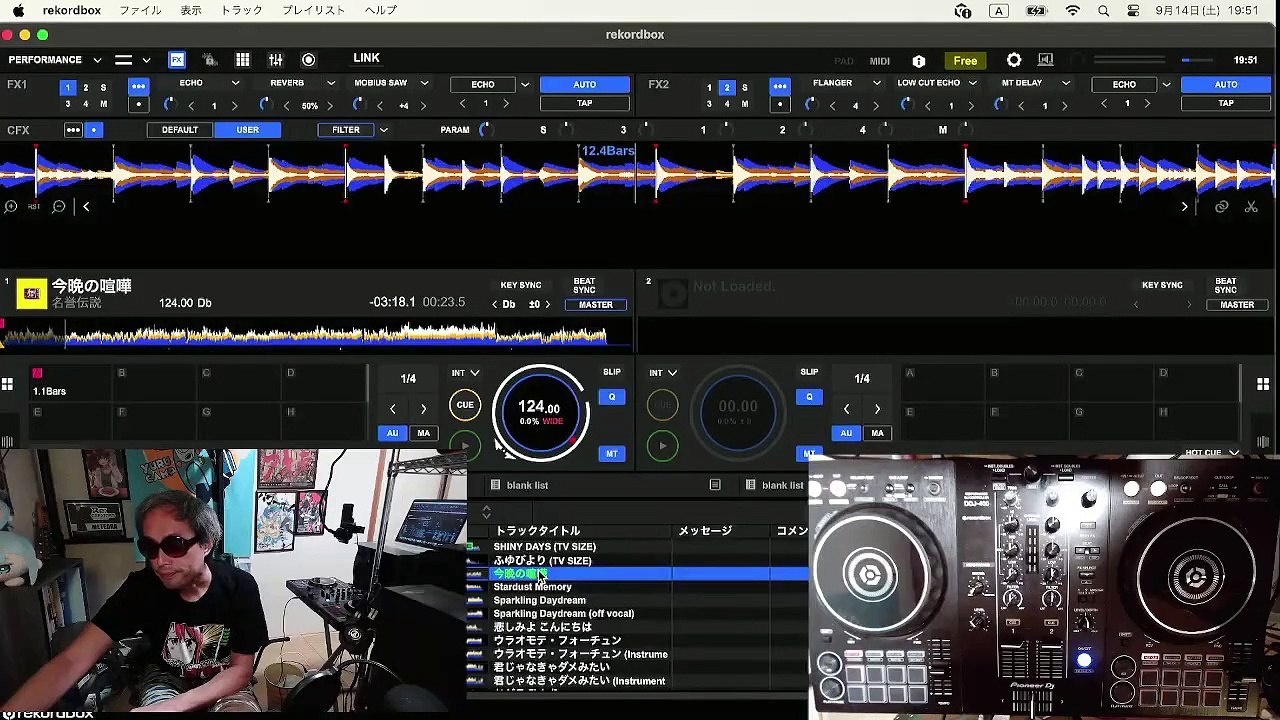Click waveform RST zoom reset
1280x720 pixels.
pyautogui.click(x=34, y=207)
